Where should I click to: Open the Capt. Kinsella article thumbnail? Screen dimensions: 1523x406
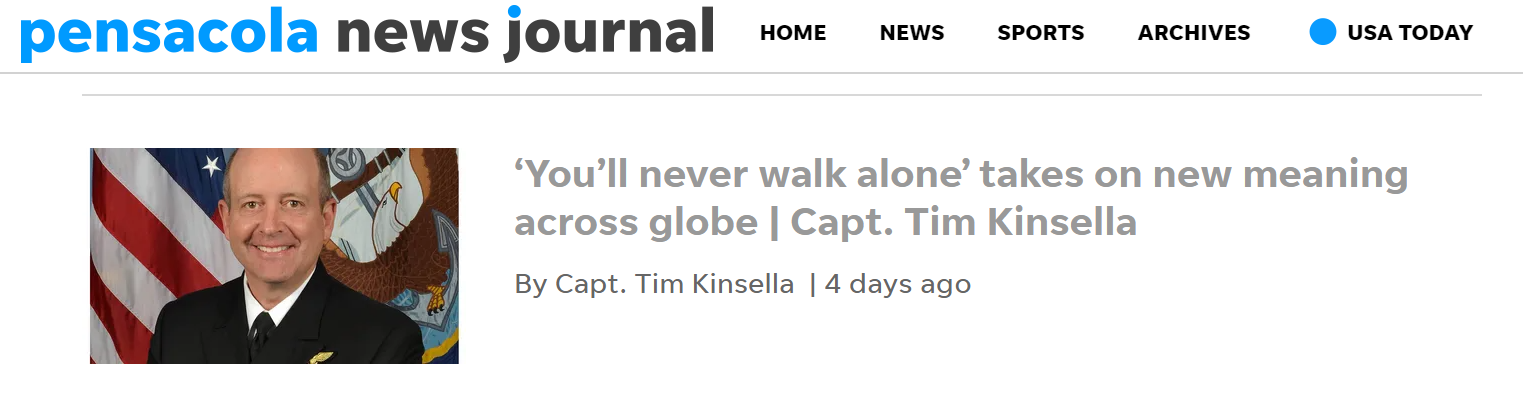[x=274, y=256]
